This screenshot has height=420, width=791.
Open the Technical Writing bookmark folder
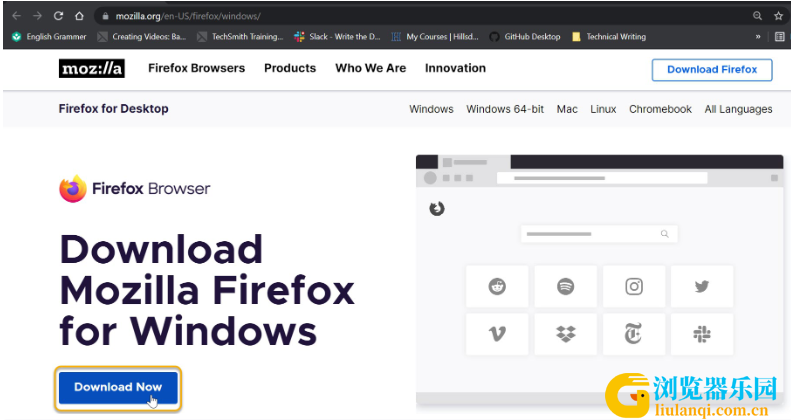click(x=608, y=36)
